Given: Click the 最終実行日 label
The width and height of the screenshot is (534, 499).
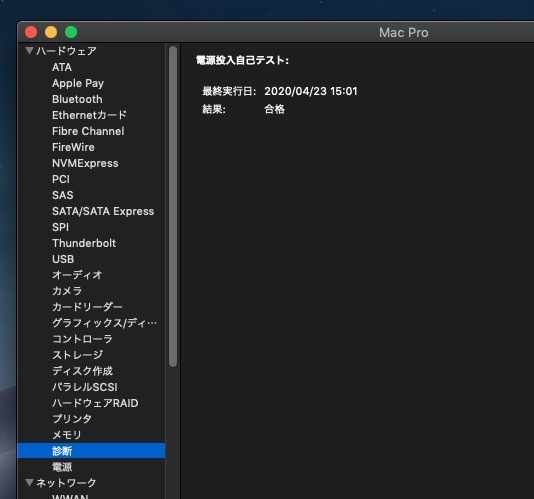Looking at the screenshot, I should pyautogui.click(x=229, y=91).
